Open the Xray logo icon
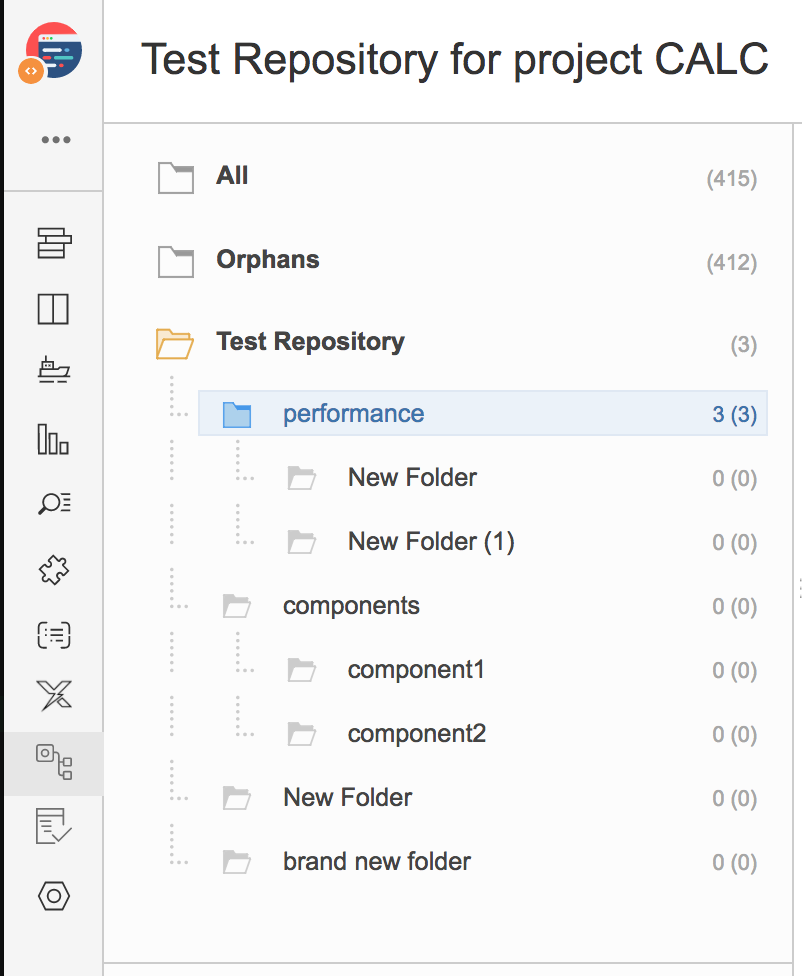This screenshot has width=802, height=976. 54,695
